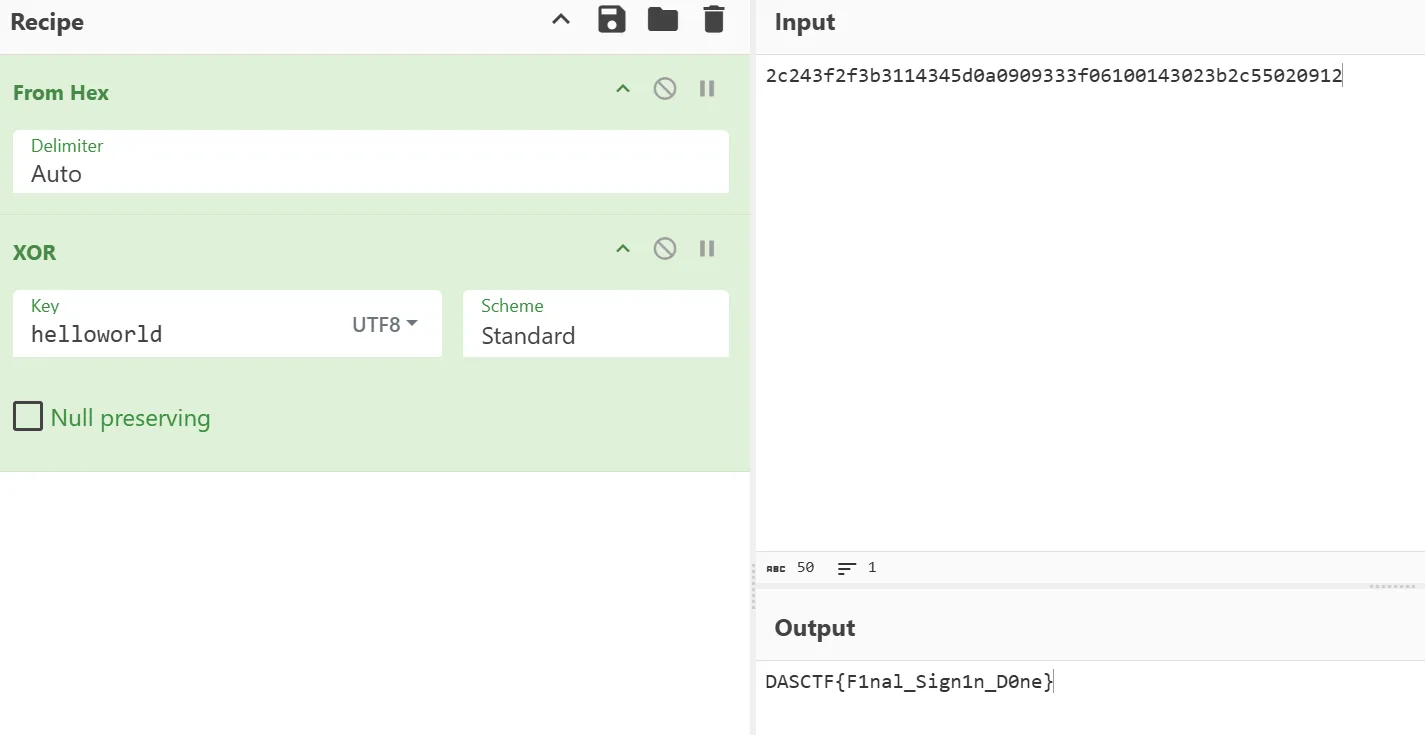1425x735 pixels.
Task: Set breakpoint on From Hex operation
Action: [707, 89]
